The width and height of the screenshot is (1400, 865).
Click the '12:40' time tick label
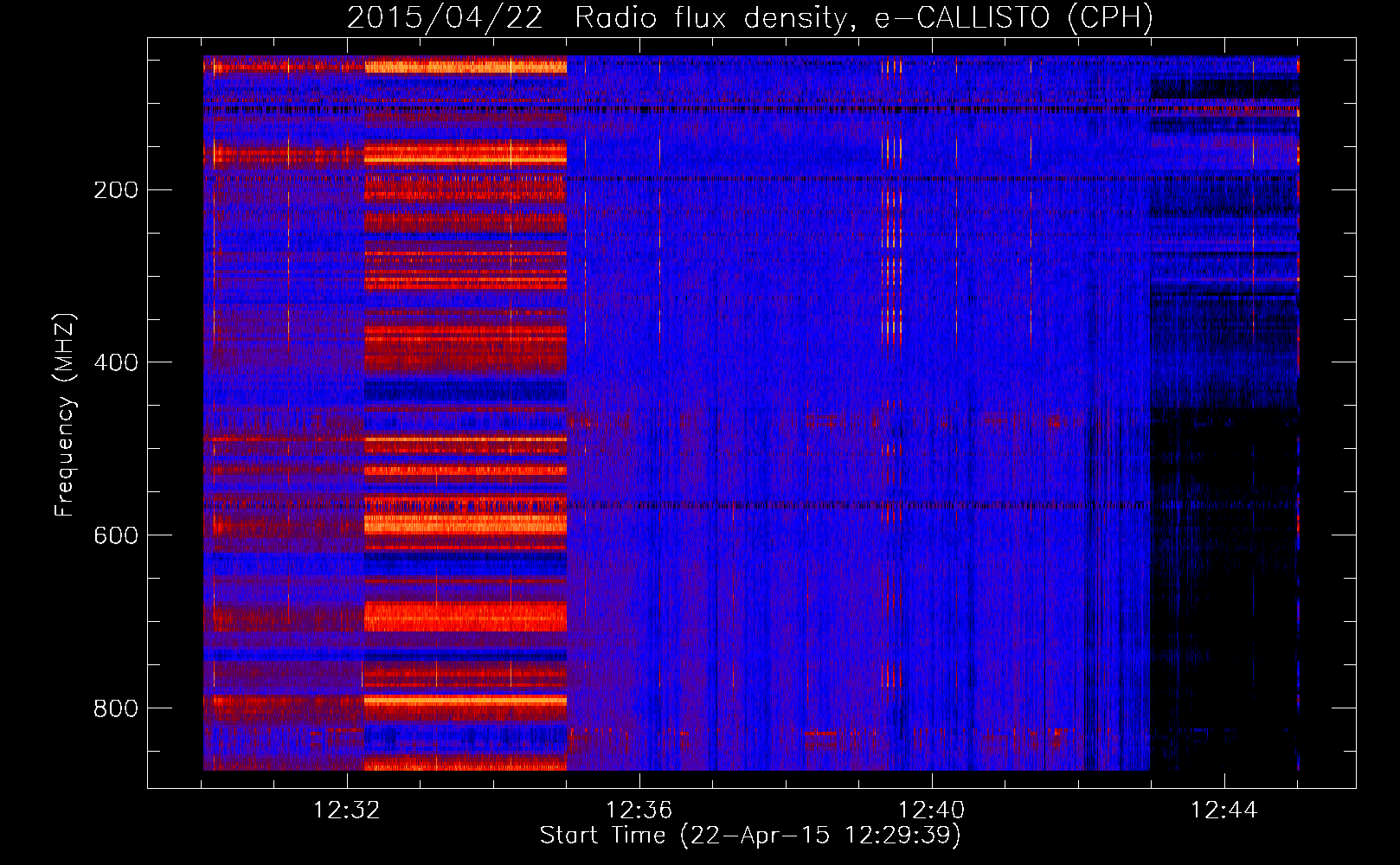pyautogui.click(x=932, y=811)
